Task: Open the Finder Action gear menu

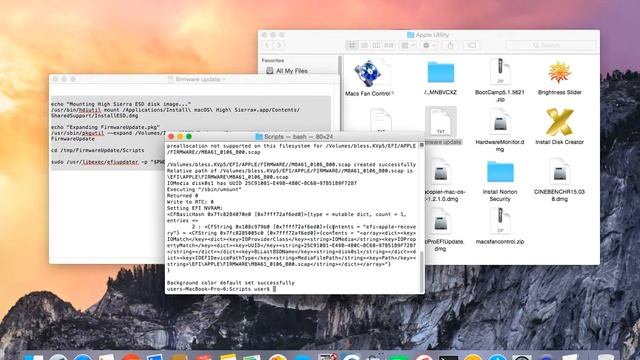Action: coord(429,45)
